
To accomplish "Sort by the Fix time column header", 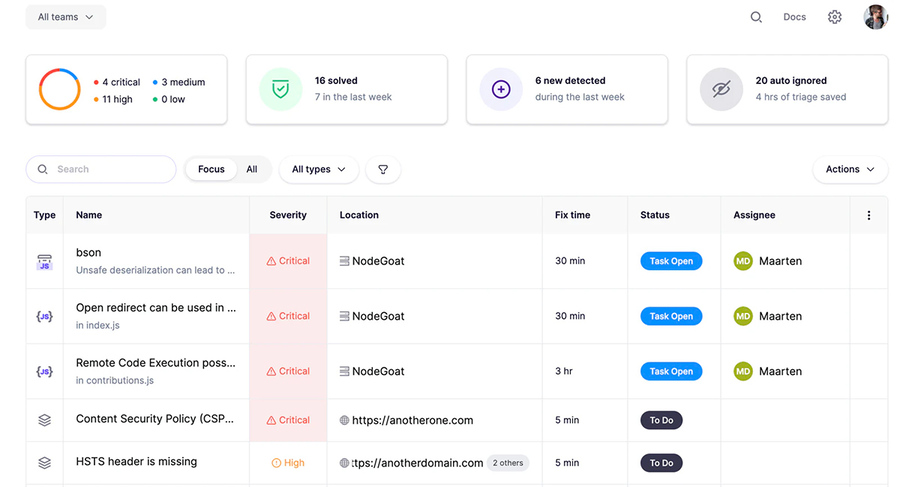I will [x=572, y=215].
